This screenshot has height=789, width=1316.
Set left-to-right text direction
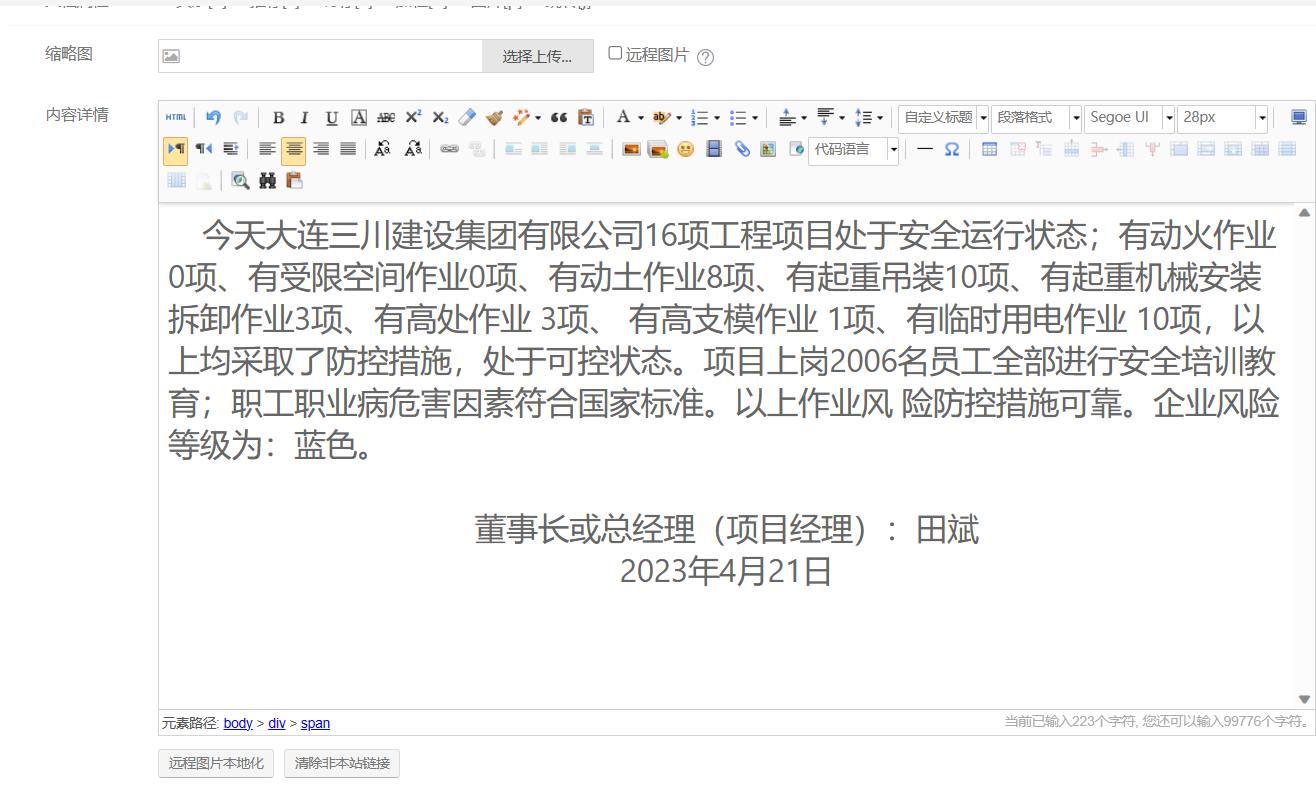(176, 150)
